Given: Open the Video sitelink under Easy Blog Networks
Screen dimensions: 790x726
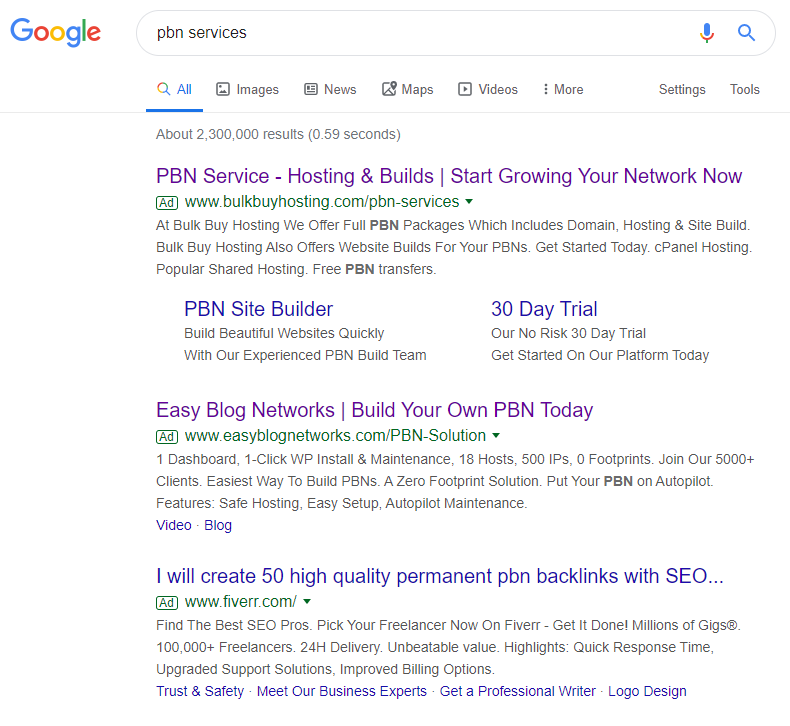Looking at the screenshot, I should click(174, 525).
